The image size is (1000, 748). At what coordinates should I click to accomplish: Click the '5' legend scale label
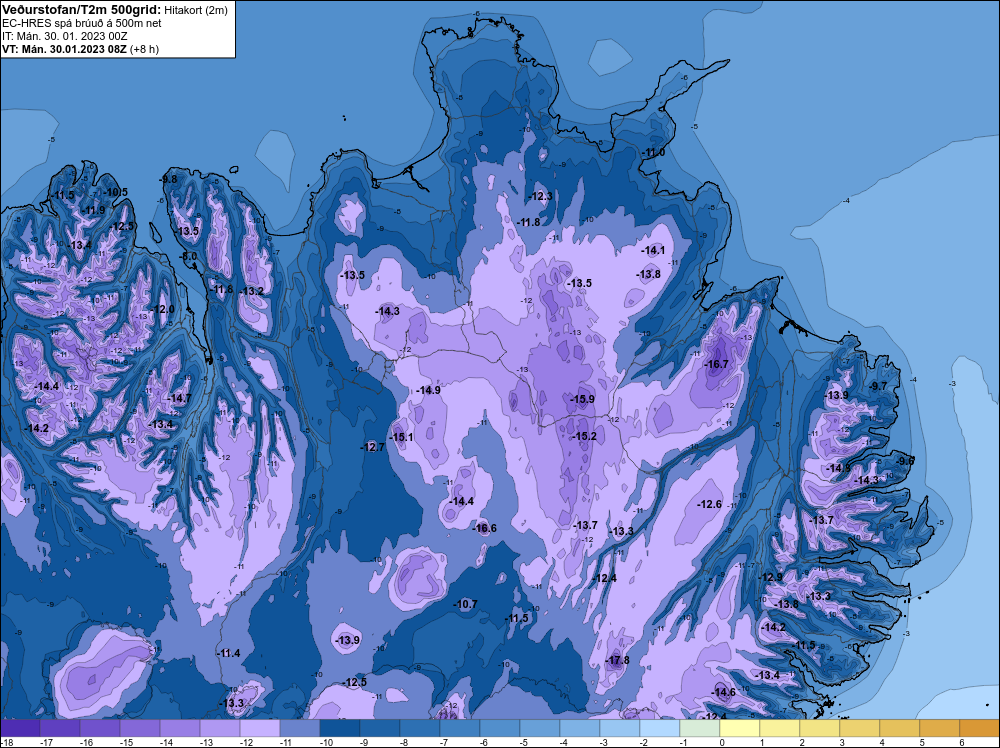point(922,742)
